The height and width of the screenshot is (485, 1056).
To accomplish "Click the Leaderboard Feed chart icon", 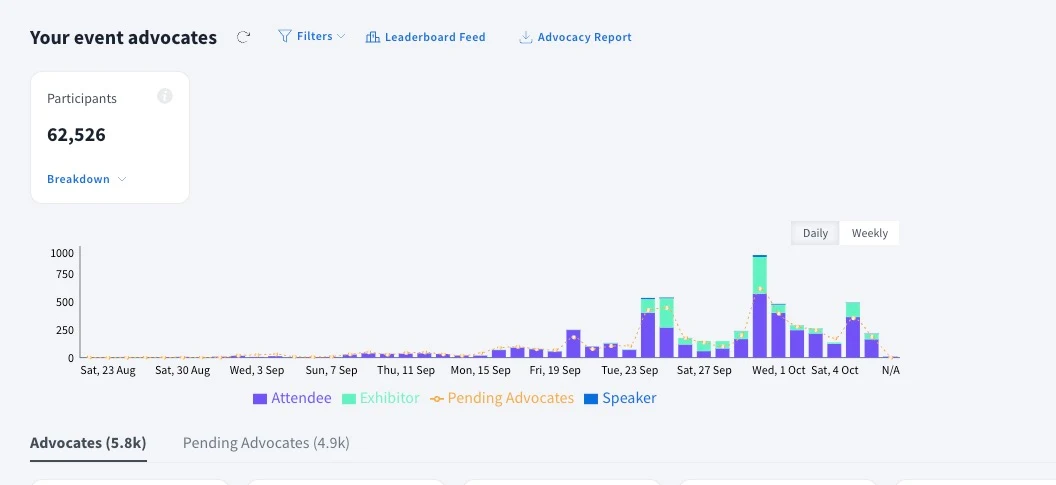I will tap(373, 37).
